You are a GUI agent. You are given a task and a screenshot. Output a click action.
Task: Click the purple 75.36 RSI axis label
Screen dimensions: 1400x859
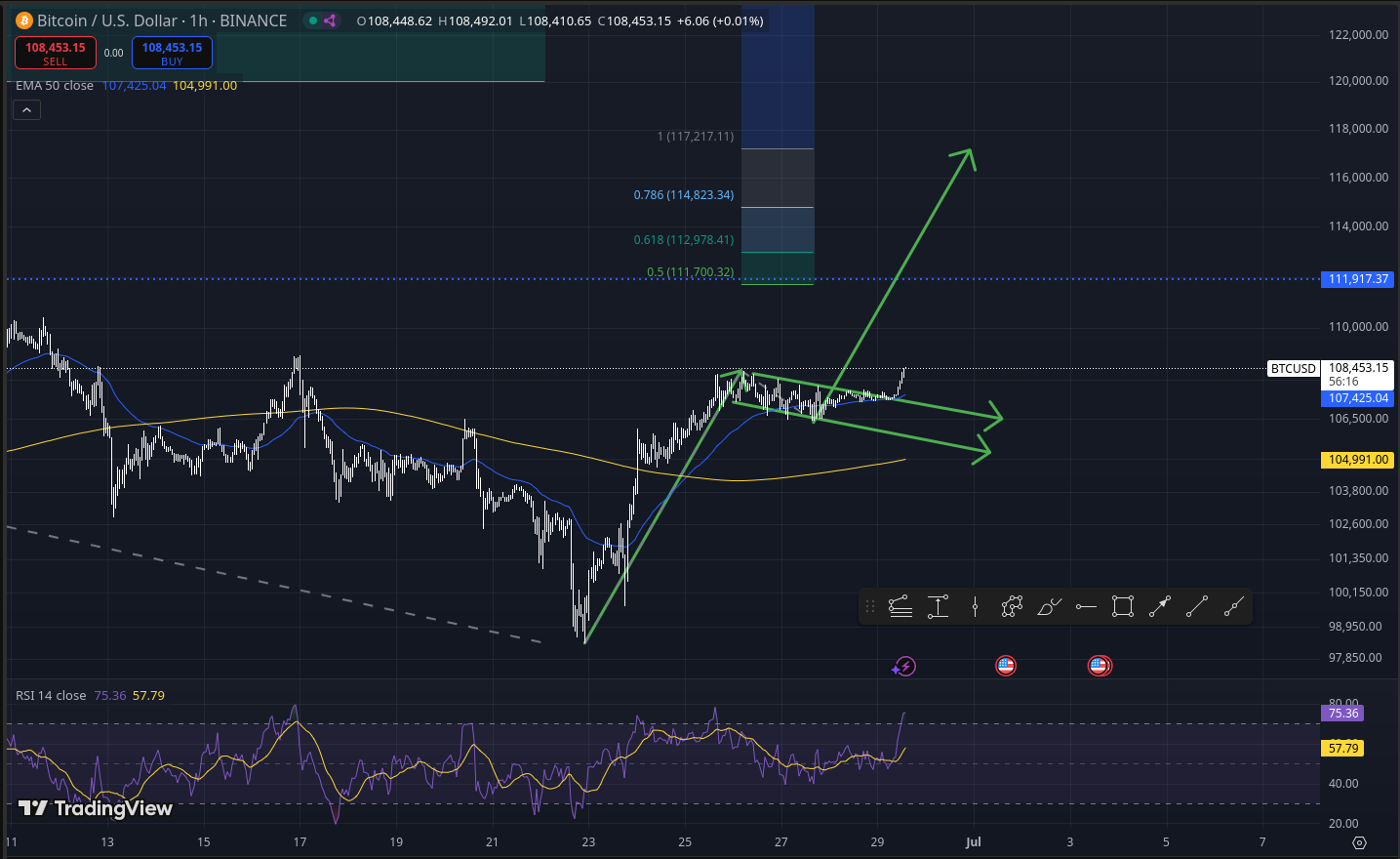click(1343, 714)
